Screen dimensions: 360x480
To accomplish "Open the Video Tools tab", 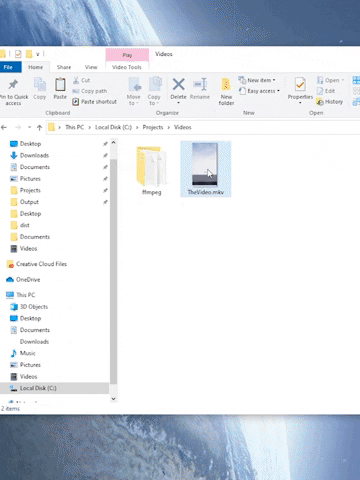I will coord(127,67).
